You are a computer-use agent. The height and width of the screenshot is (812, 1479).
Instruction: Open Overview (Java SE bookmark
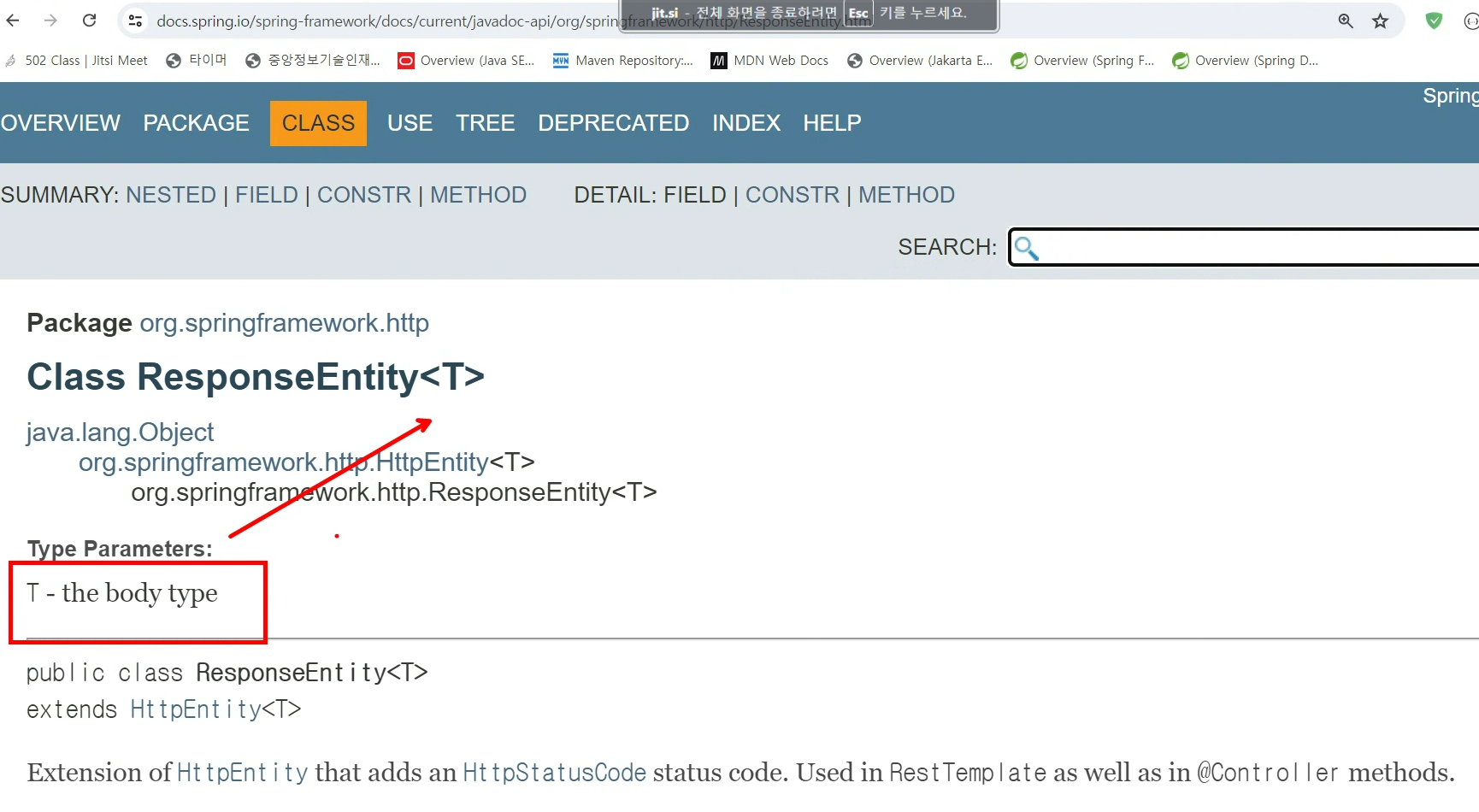(467, 61)
